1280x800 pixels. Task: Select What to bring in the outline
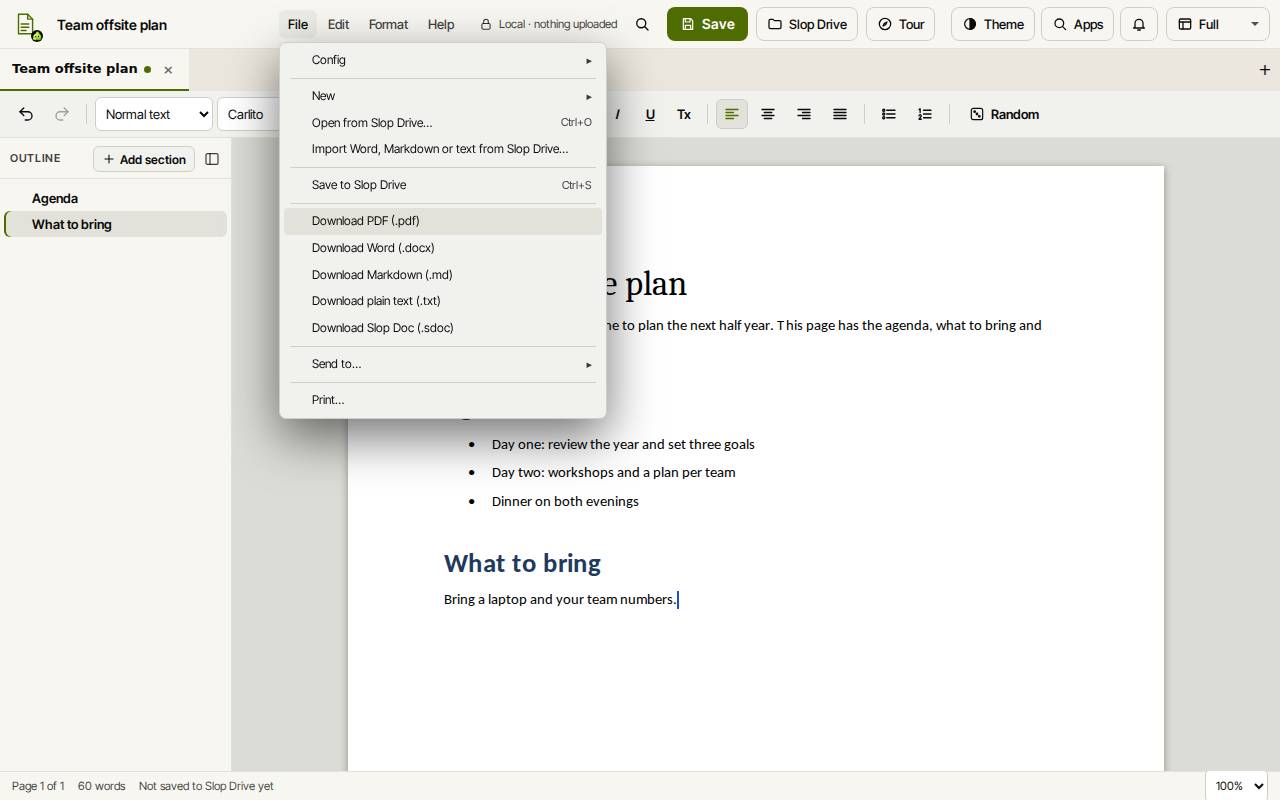pos(116,224)
